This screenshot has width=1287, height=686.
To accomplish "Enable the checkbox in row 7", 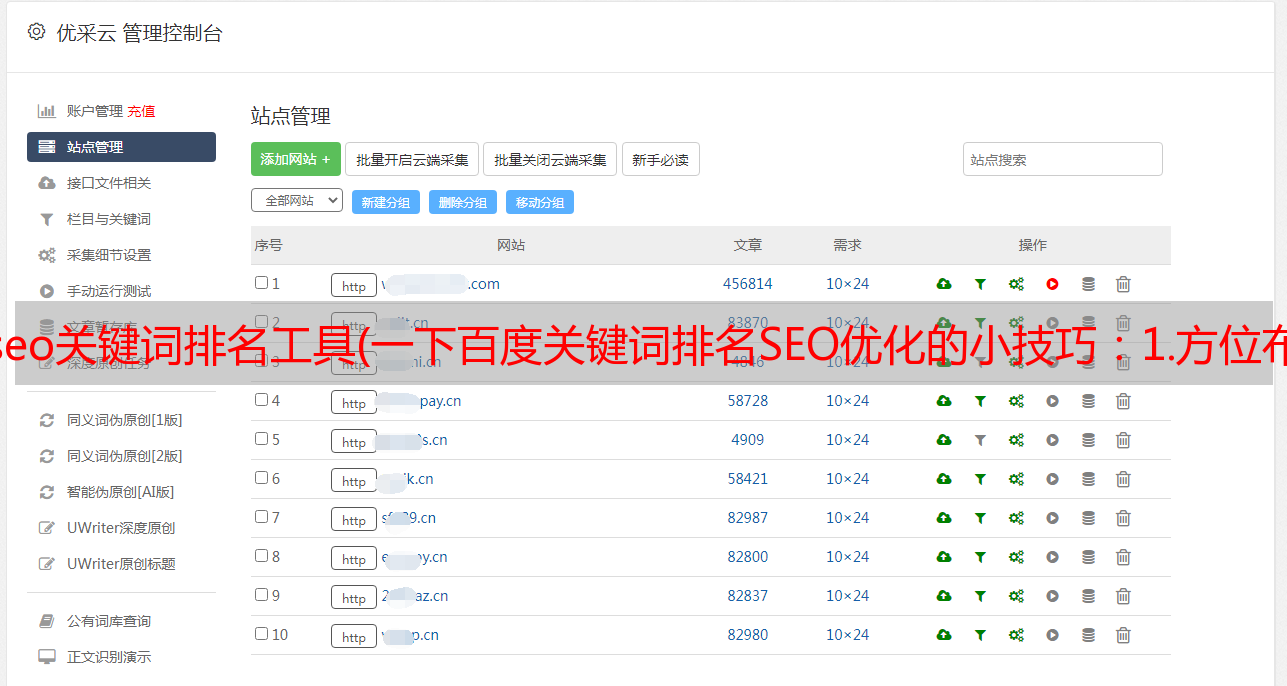I will (261, 517).
